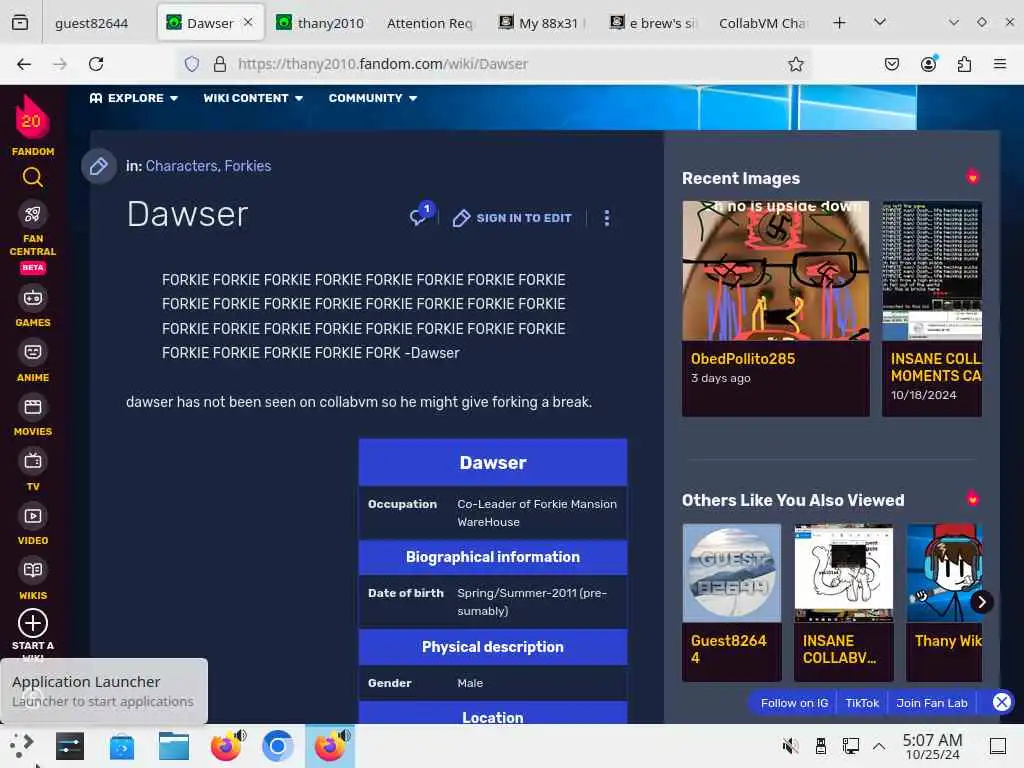
Task: Click the Join Fan Lab link
Action: 932,703
